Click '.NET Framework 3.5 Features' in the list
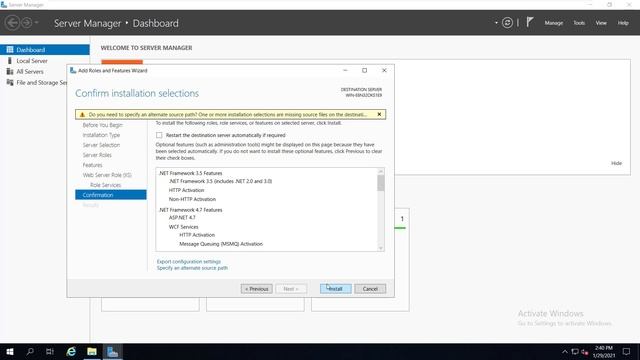 coord(190,173)
